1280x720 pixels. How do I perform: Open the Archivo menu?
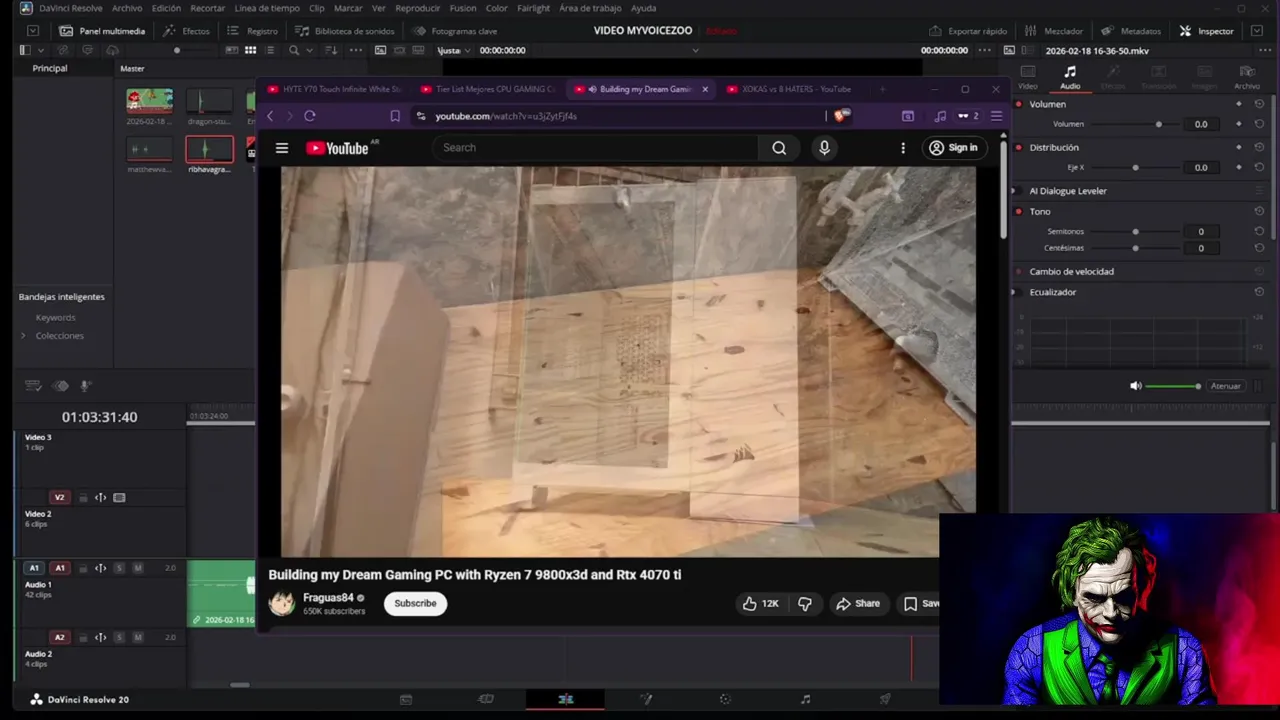point(127,8)
